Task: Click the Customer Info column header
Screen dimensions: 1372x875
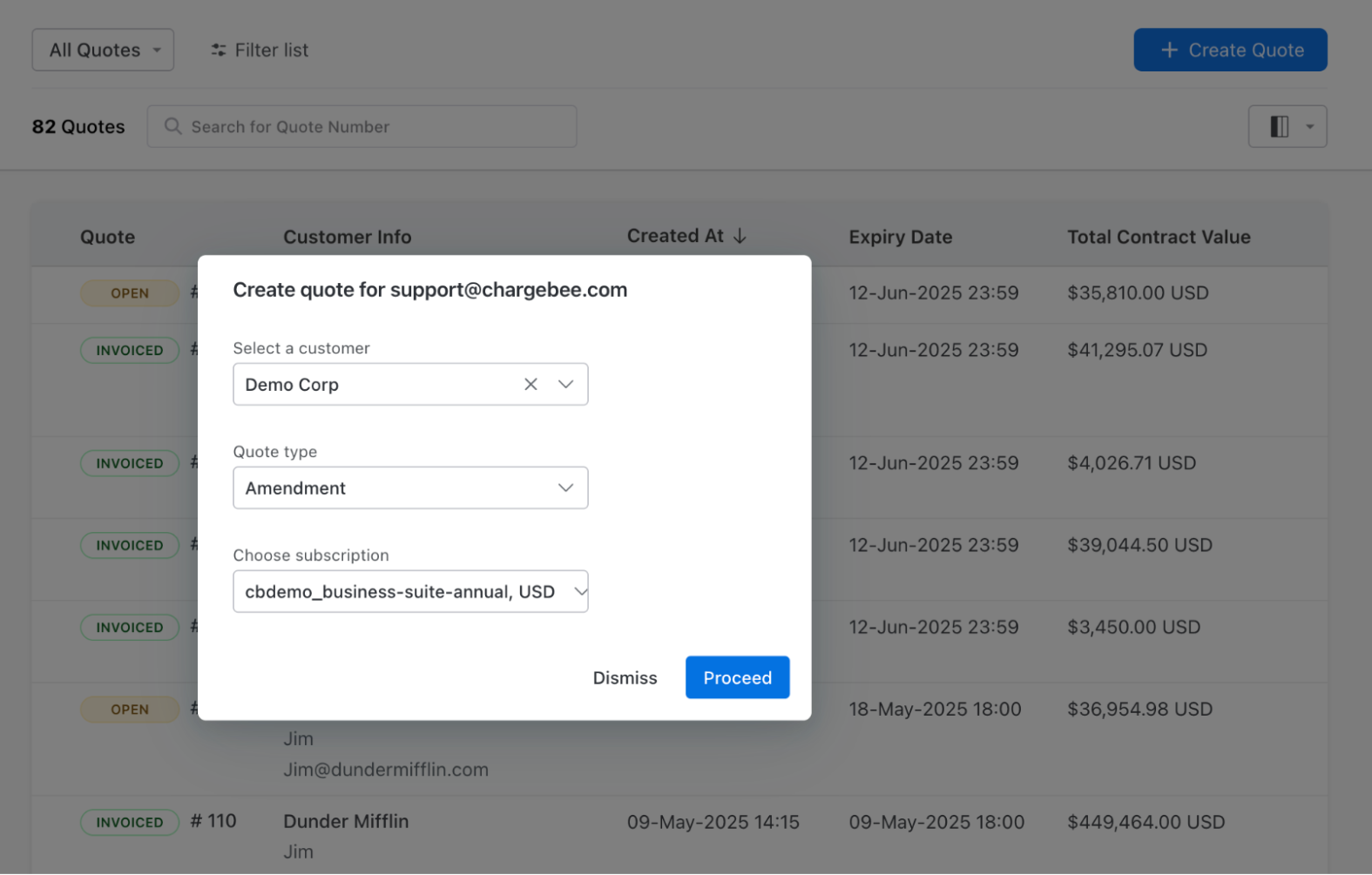Action: pos(347,237)
